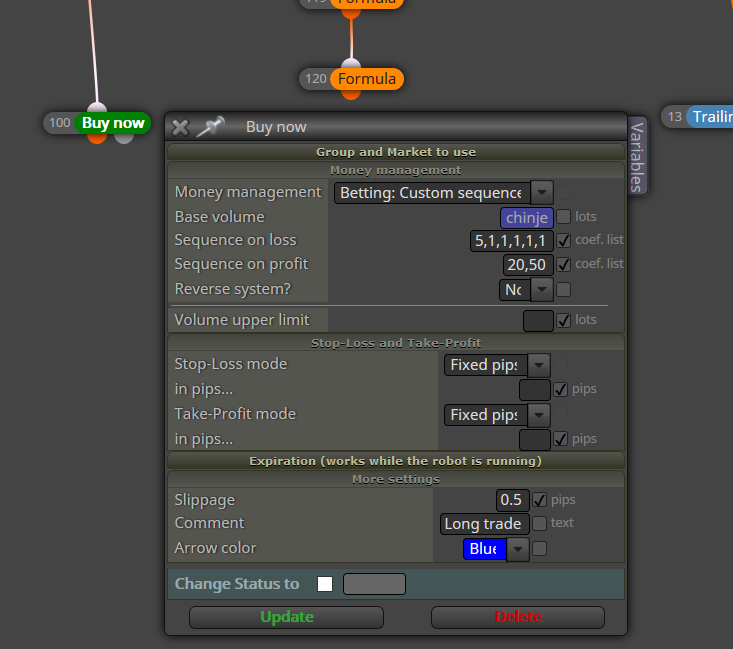Select the blue Trailing node 13
Image resolution: width=733 pixels, height=649 pixels.
pos(711,116)
